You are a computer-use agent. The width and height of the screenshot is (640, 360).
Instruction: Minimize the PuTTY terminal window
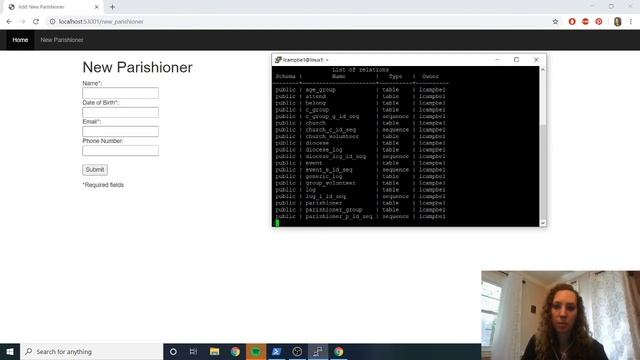tap(497, 60)
